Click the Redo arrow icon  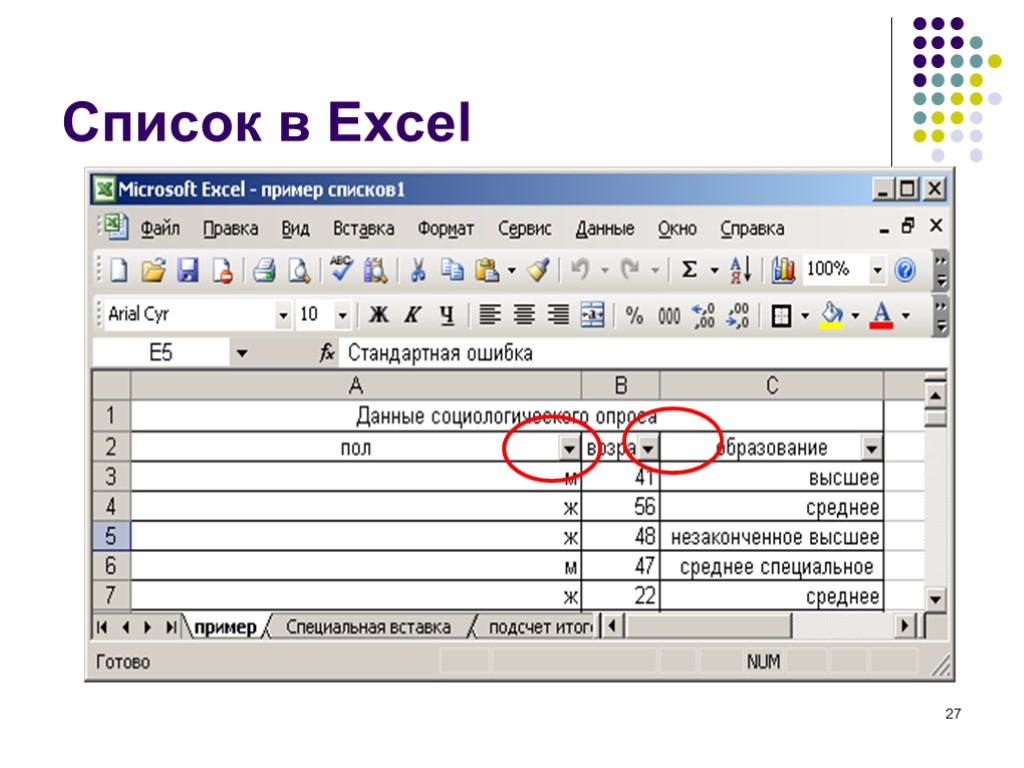[631, 269]
